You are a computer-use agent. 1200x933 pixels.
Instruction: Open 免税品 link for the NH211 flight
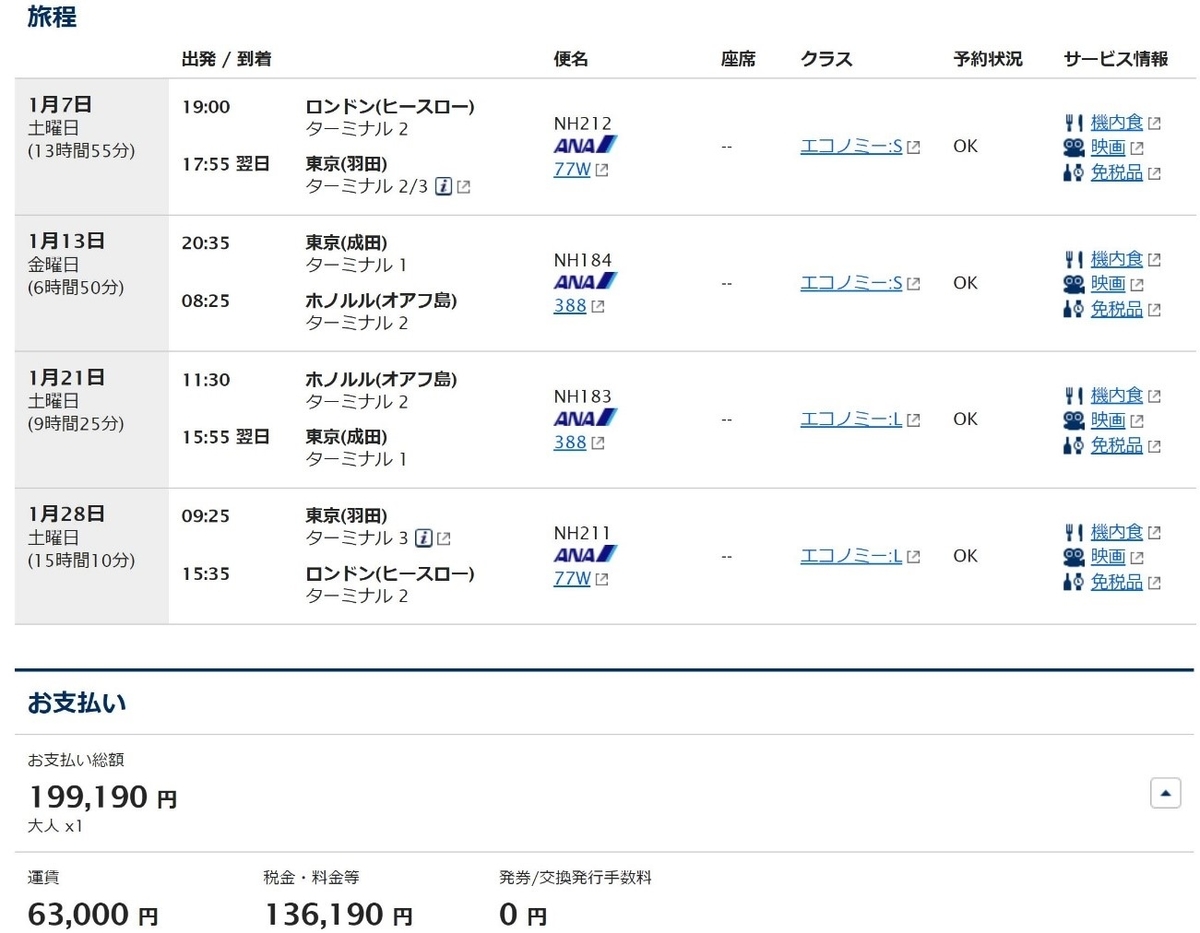(1117, 582)
